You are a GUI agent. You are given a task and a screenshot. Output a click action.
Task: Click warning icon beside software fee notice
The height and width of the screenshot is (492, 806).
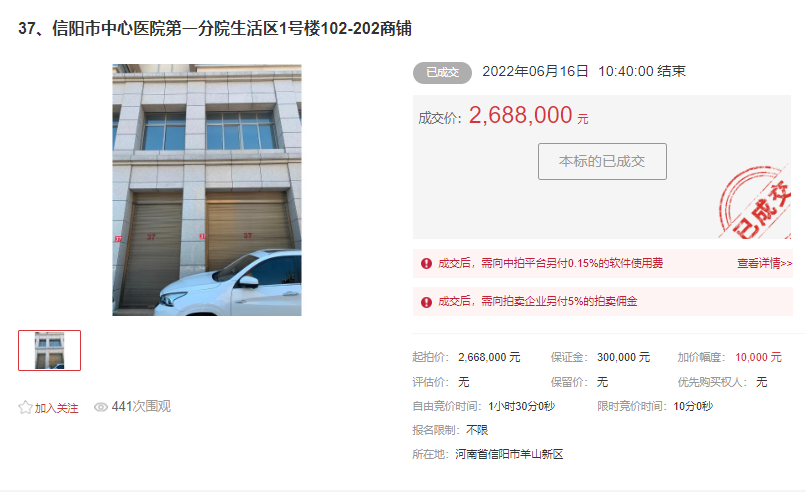(426, 263)
